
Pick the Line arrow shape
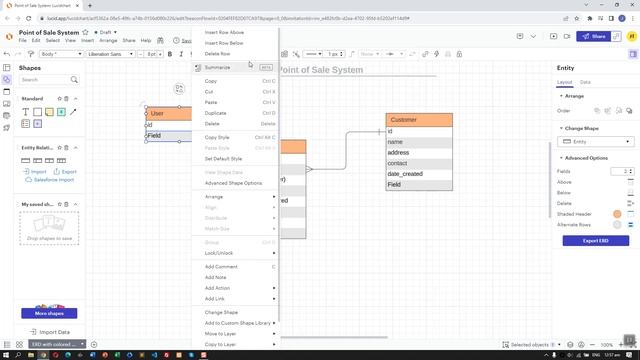pos(73,112)
